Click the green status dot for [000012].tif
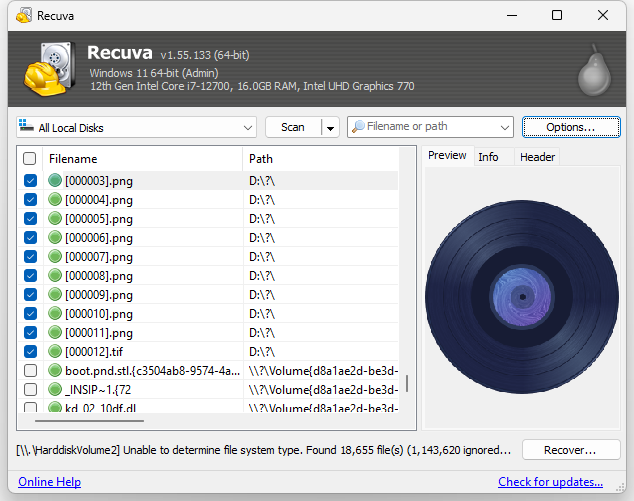Viewport: 634px width, 501px height. [x=55, y=351]
